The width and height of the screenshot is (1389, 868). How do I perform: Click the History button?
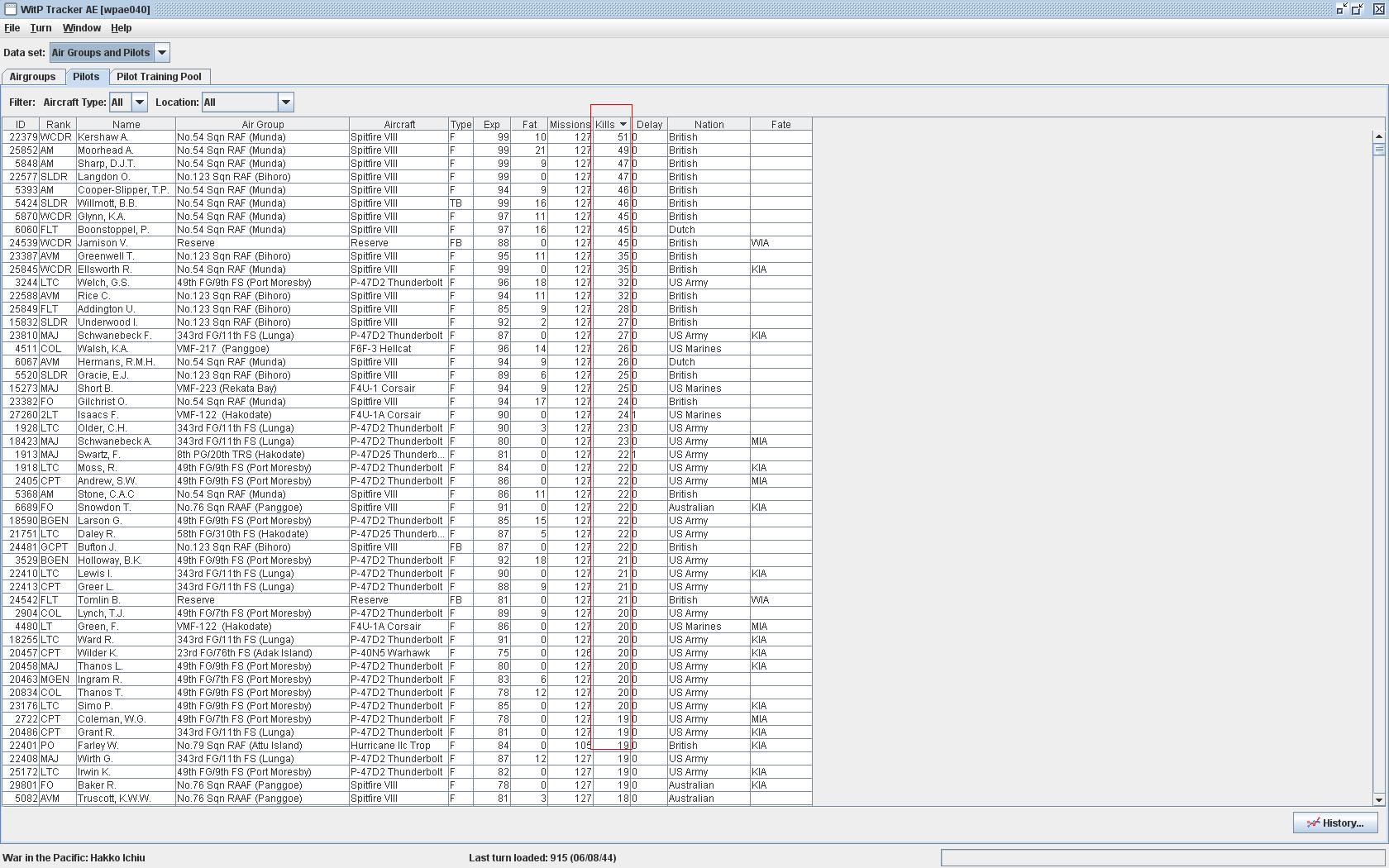[x=1335, y=823]
